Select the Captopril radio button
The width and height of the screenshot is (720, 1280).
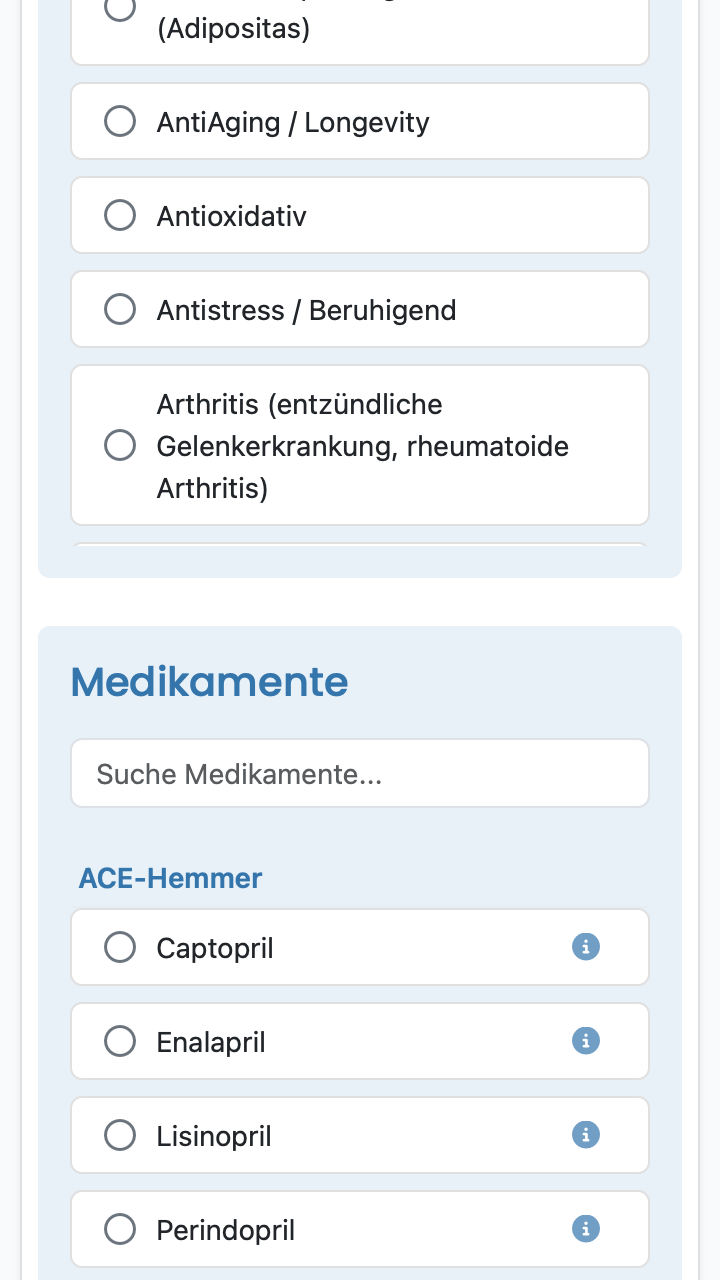coord(120,947)
